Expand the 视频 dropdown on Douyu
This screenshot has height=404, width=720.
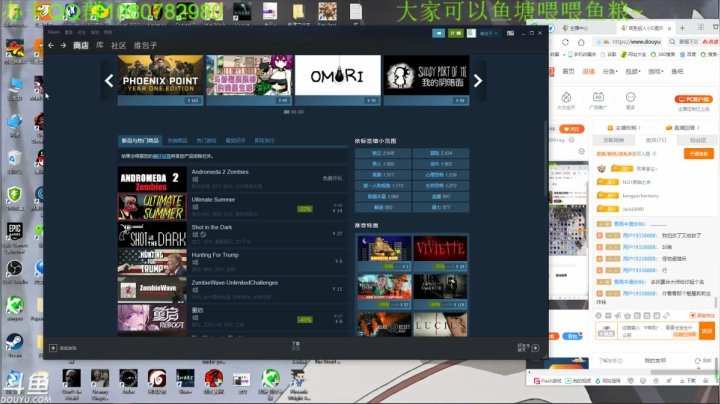633,72
